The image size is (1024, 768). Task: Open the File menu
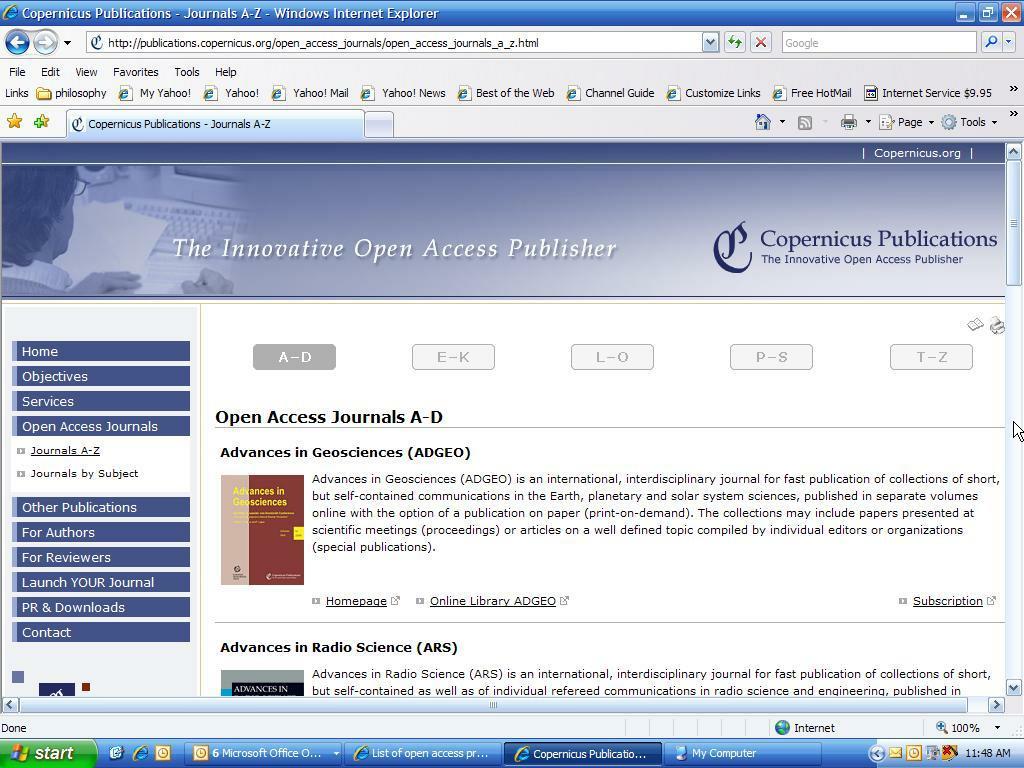click(x=17, y=72)
